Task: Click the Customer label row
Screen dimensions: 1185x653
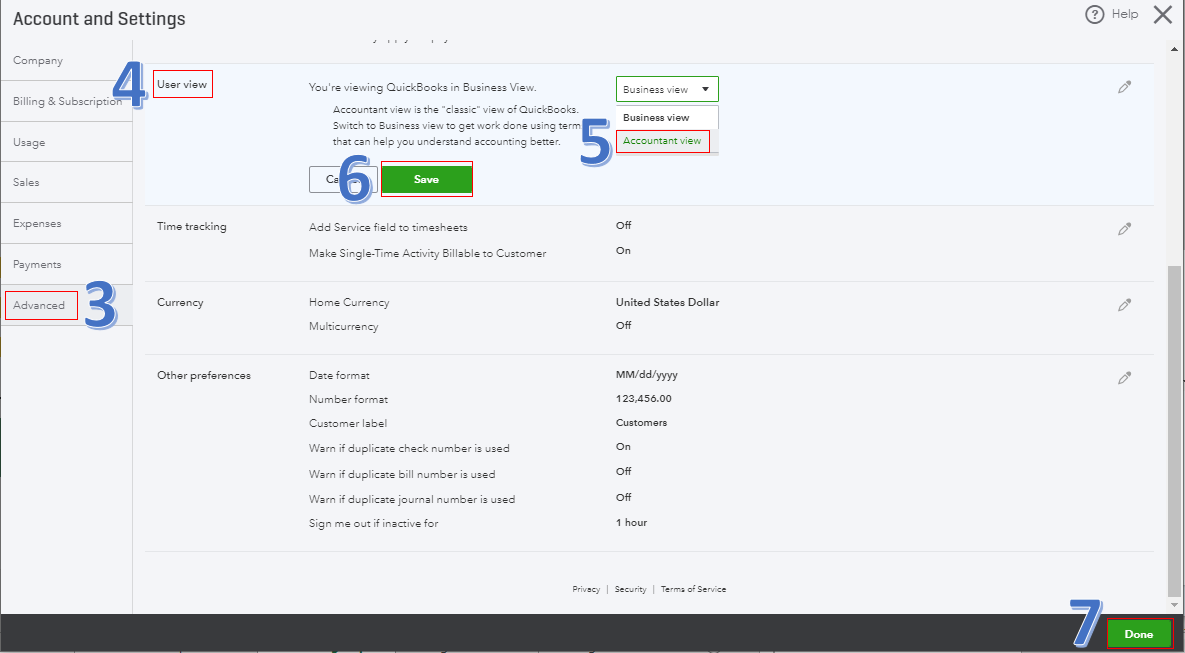Action: pyautogui.click(x=348, y=423)
